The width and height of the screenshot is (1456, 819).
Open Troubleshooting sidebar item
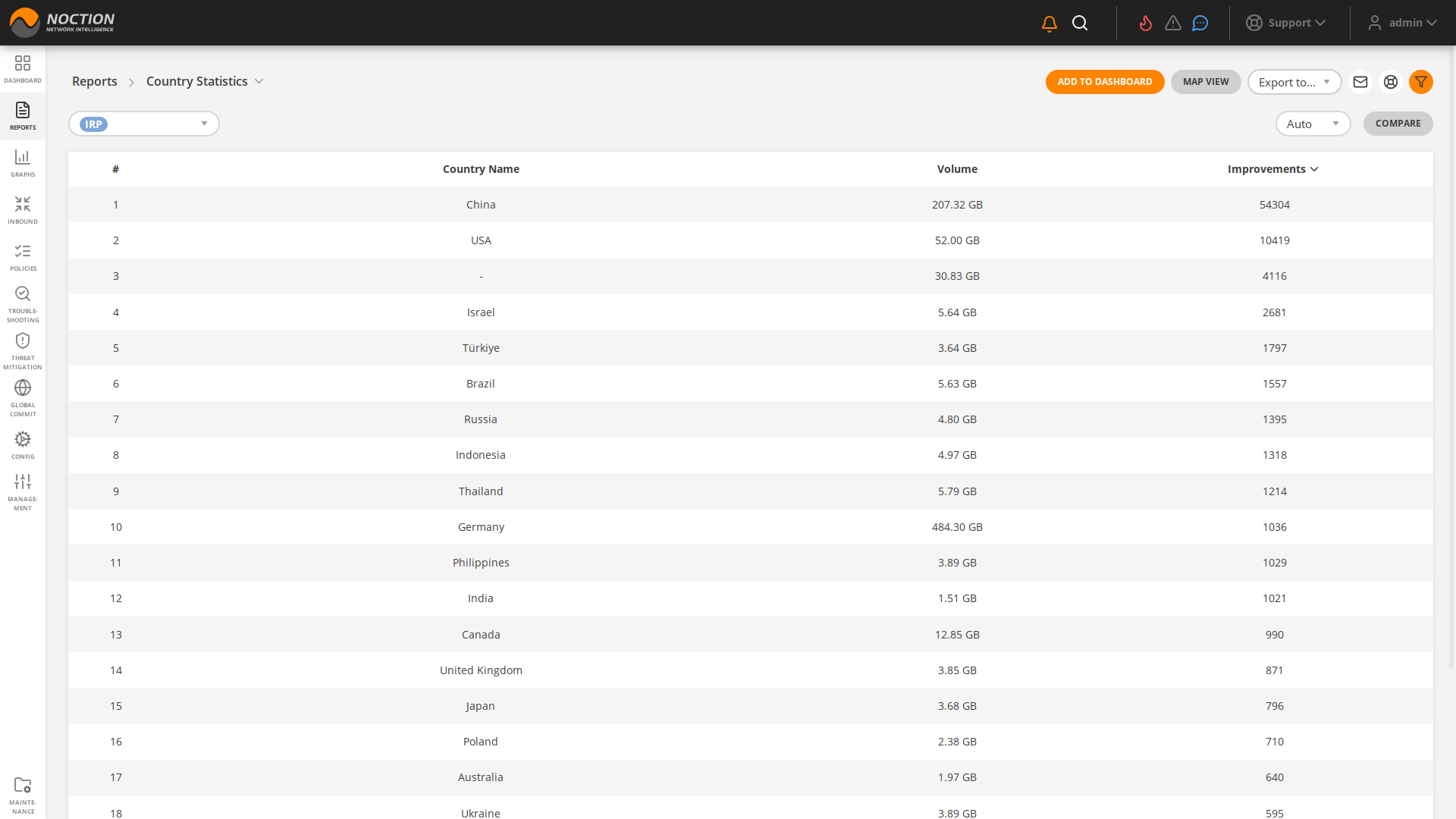click(23, 303)
